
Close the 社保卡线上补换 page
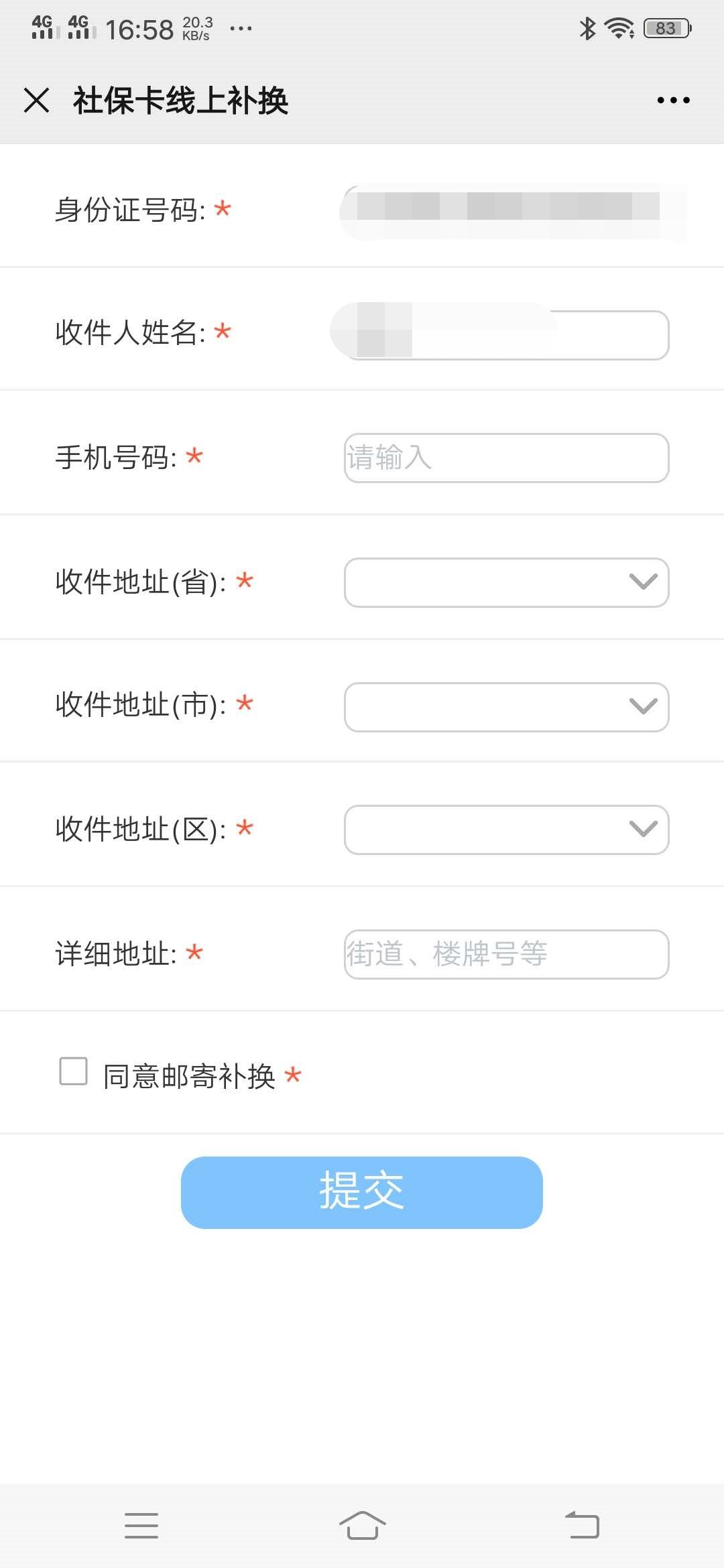point(36,101)
